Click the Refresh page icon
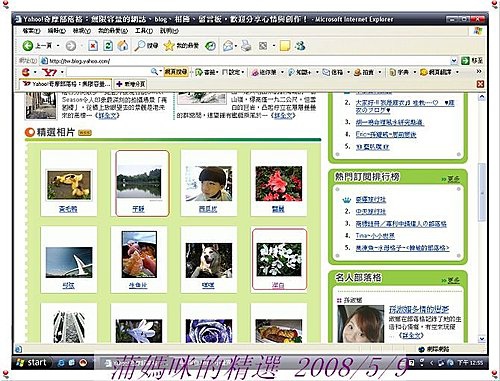Viewport: 500px width, 381px height. coord(108,46)
